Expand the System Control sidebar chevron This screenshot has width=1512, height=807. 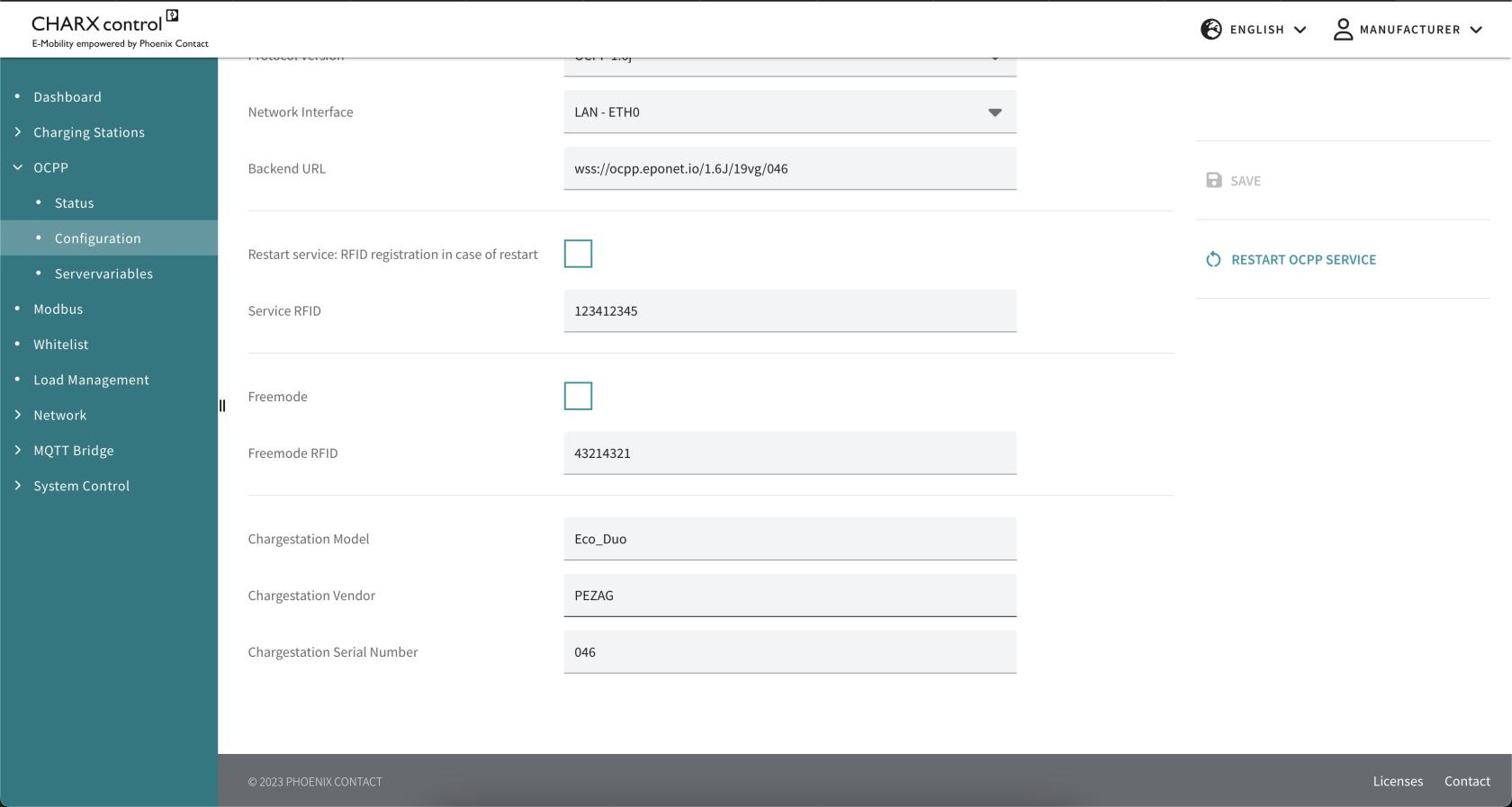[x=18, y=485]
